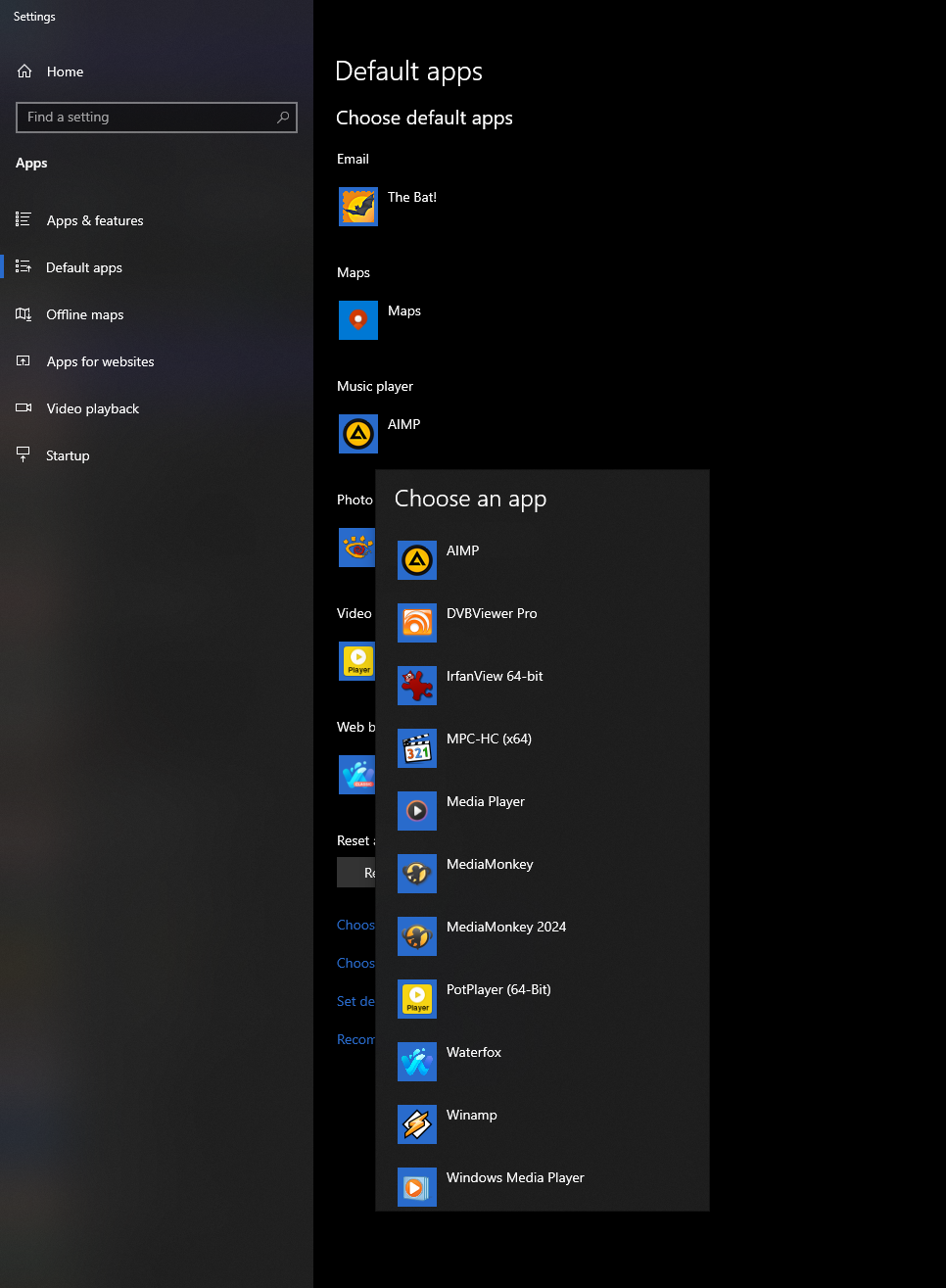Go to Apps & features page

(95, 221)
